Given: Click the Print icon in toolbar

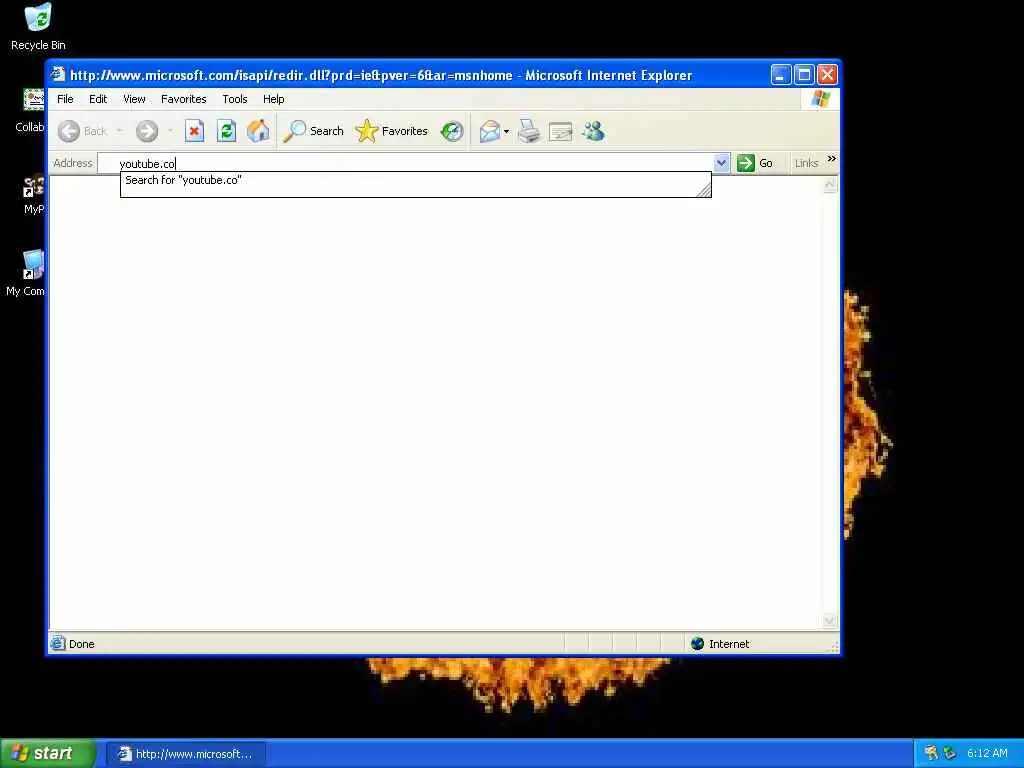Looking at the screenshot, I should coord(529,131).
